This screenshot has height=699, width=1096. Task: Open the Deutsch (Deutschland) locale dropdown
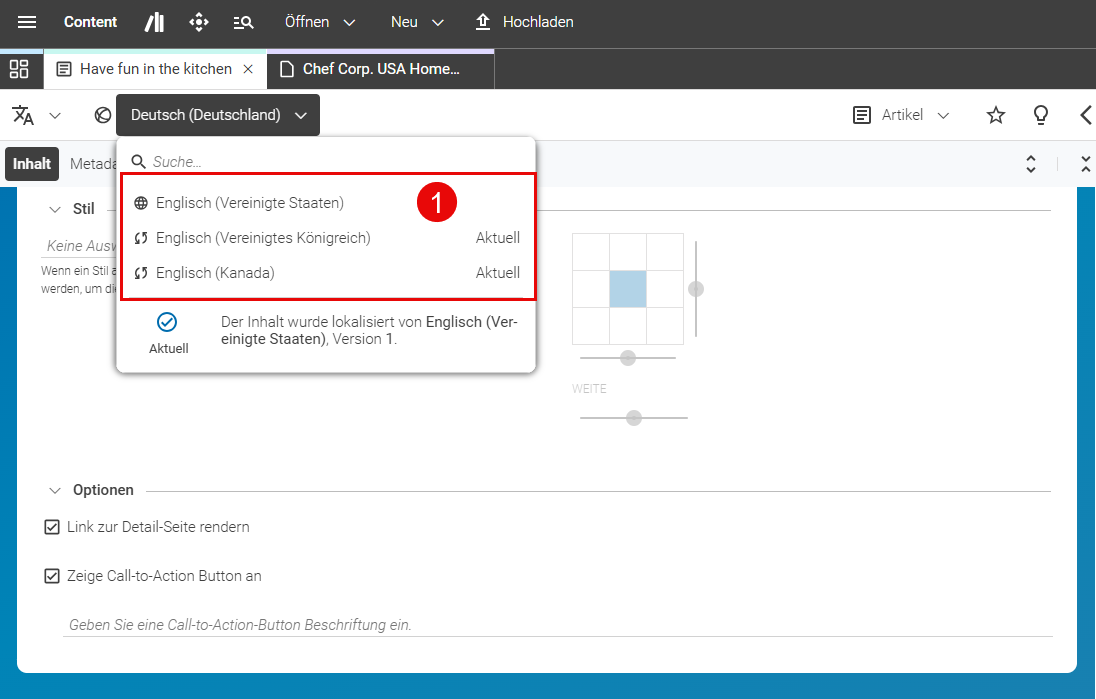coord(218,115)
